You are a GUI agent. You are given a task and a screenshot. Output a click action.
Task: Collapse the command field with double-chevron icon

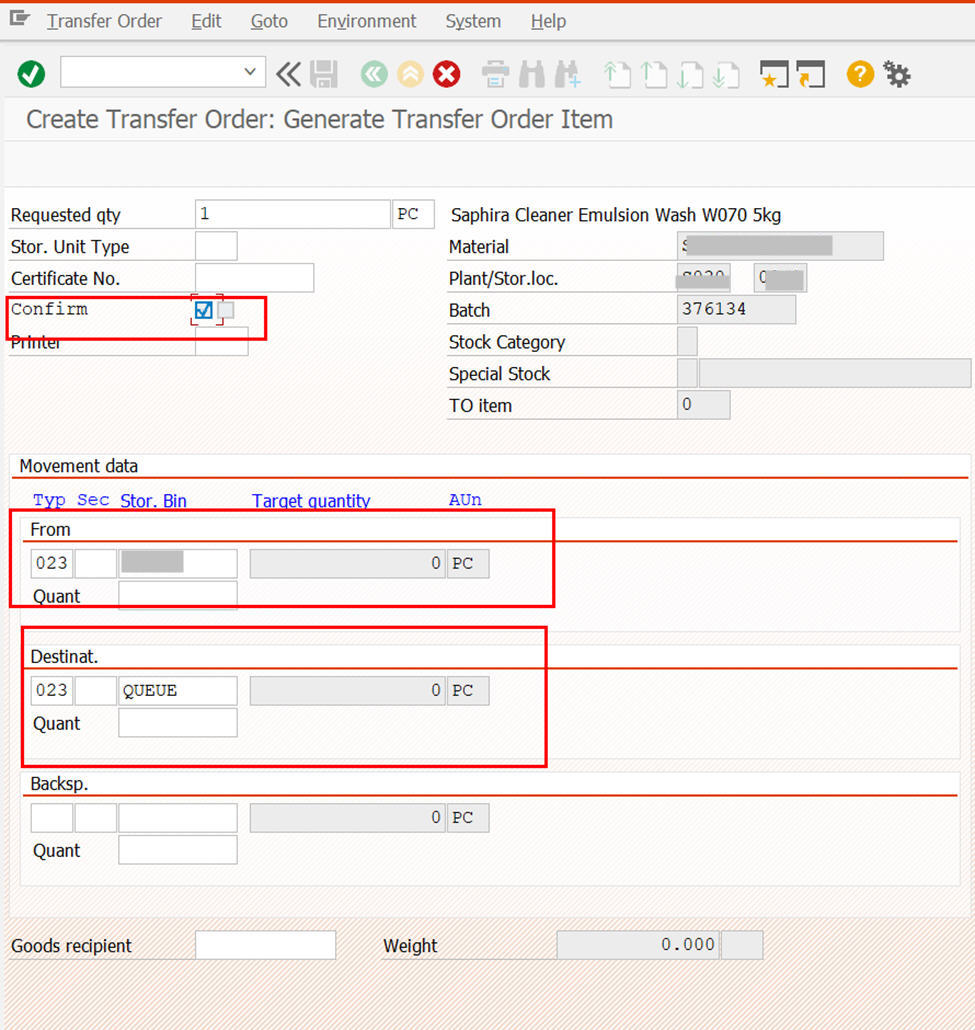tap(288, 74)
